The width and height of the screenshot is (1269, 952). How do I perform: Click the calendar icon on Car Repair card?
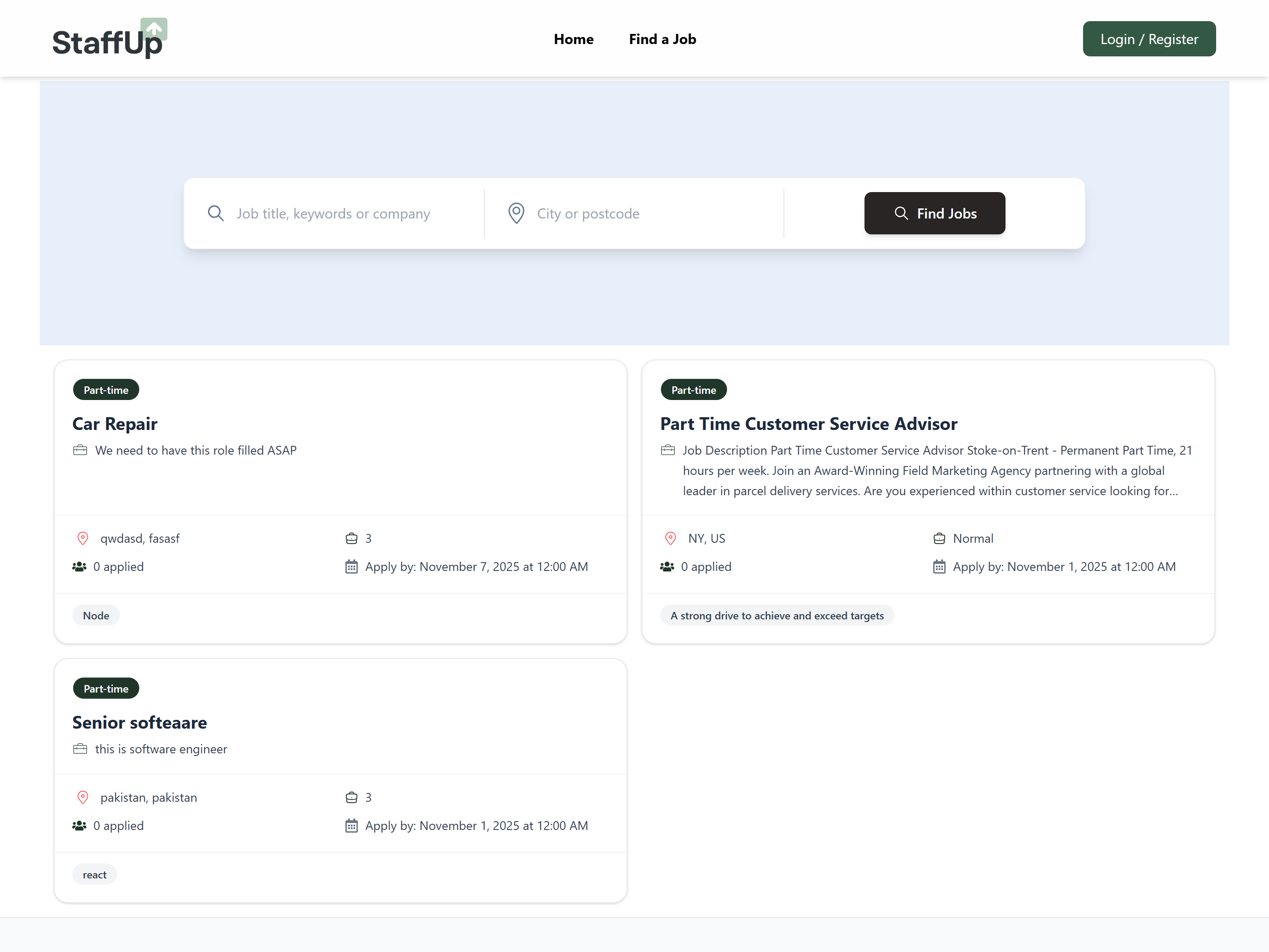coord(351,567)
